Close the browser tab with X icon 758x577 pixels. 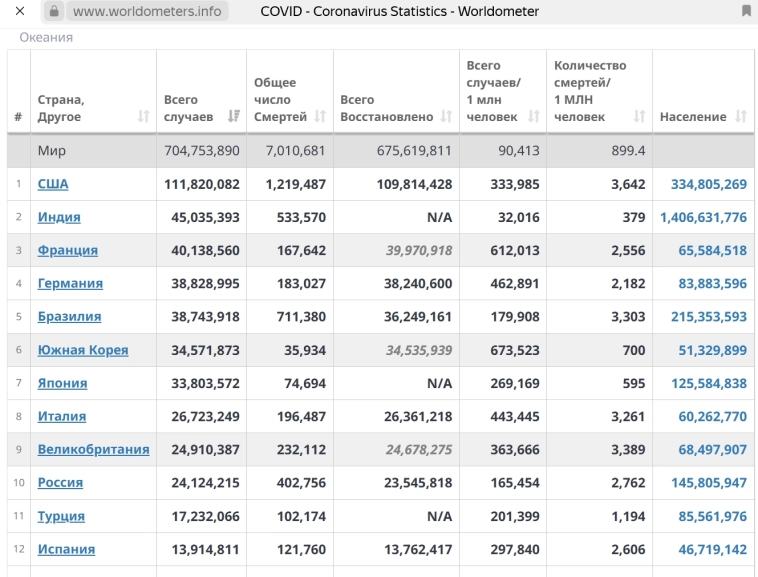19,12
